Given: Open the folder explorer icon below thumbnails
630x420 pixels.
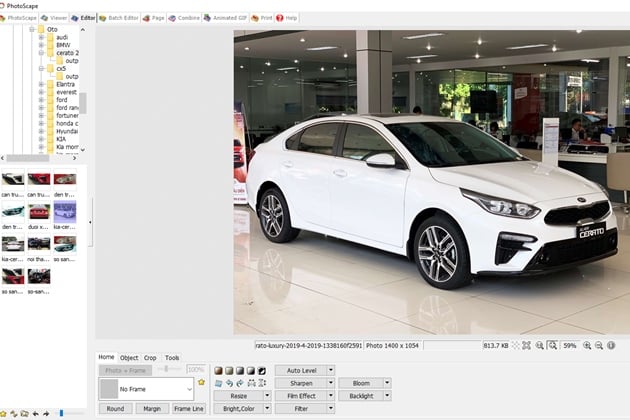Looking at the screenshot, I should pyautogui.click(x=25, y=414).
